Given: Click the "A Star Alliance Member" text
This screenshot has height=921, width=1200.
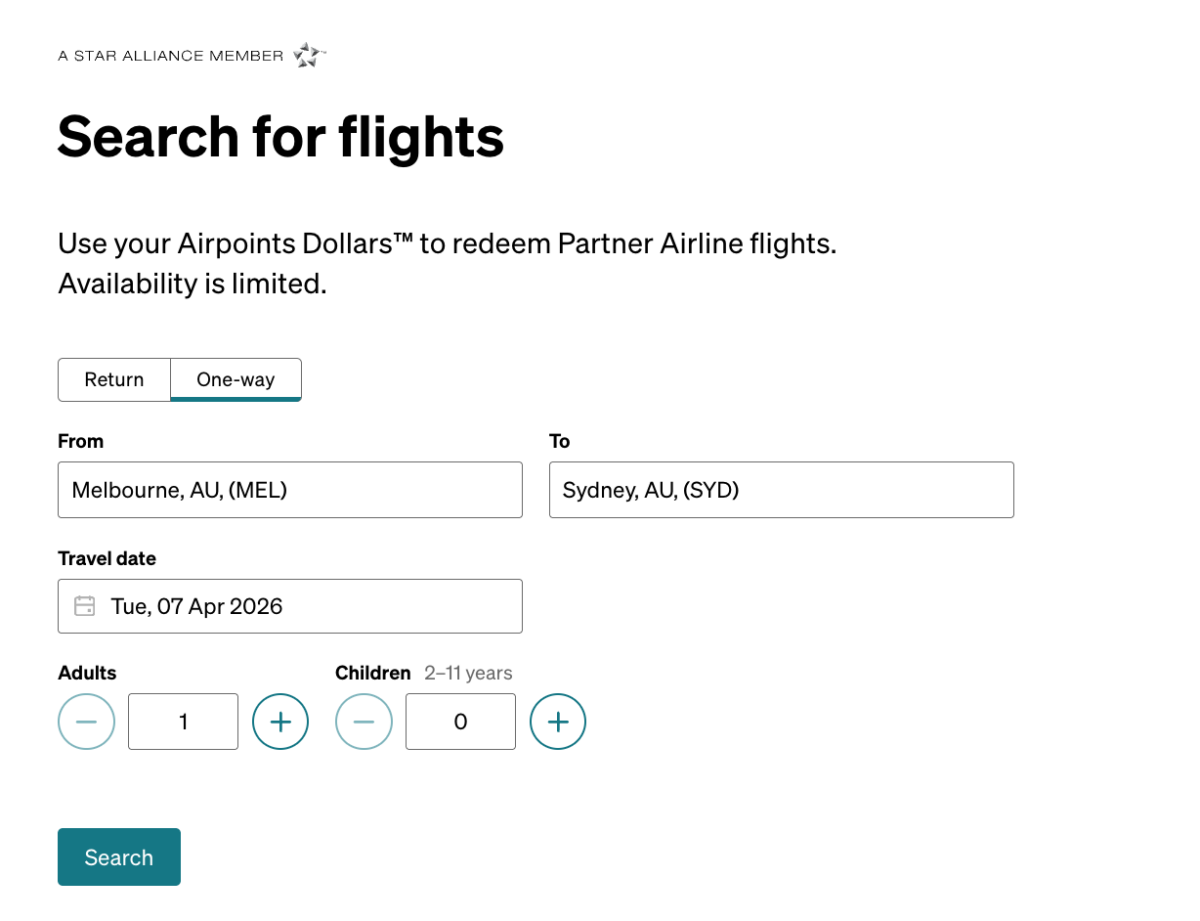Looking at the screenshot, I should 171,56.
